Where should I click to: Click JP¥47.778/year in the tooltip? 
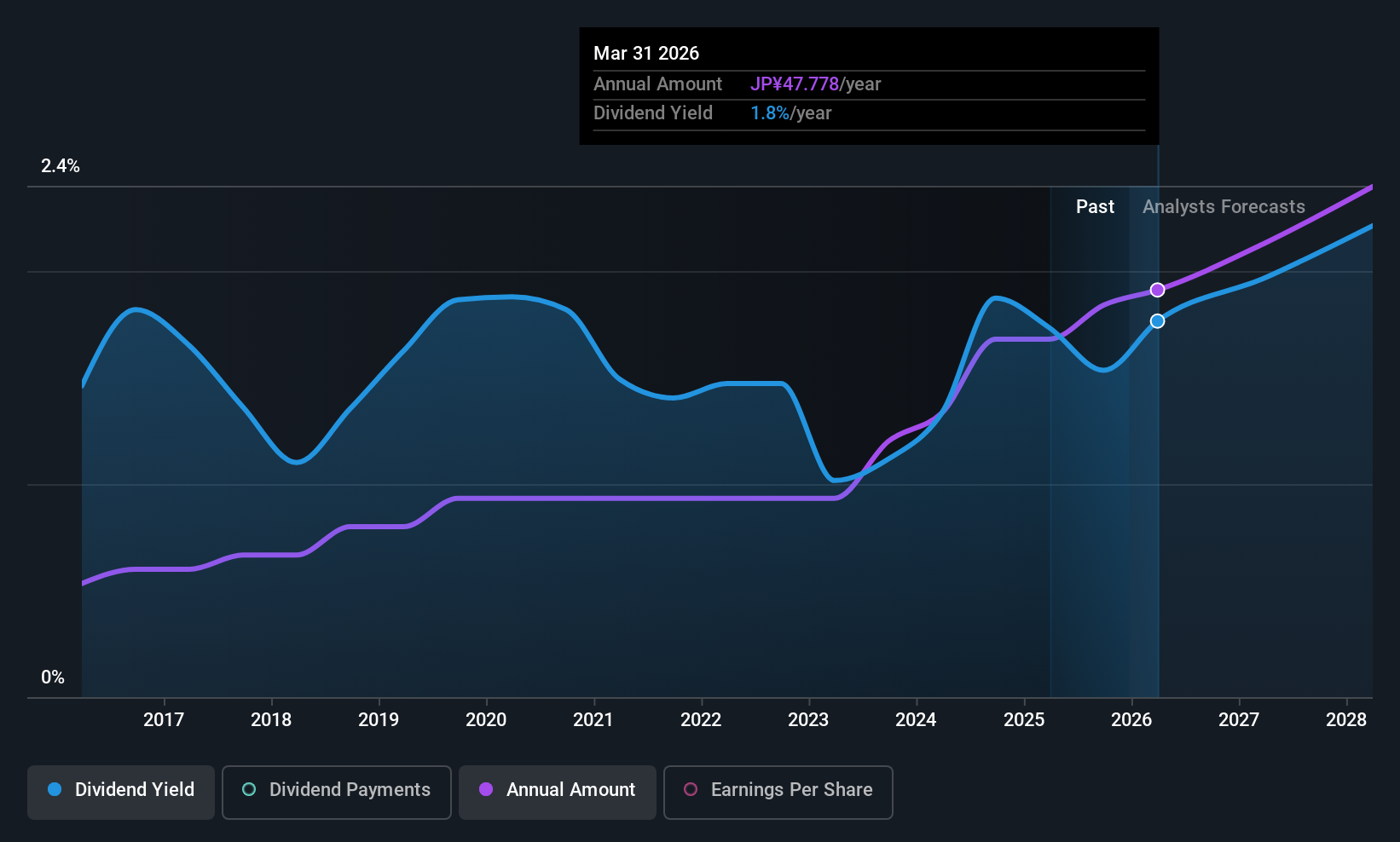pyautogui.click(x=815, y=84)
